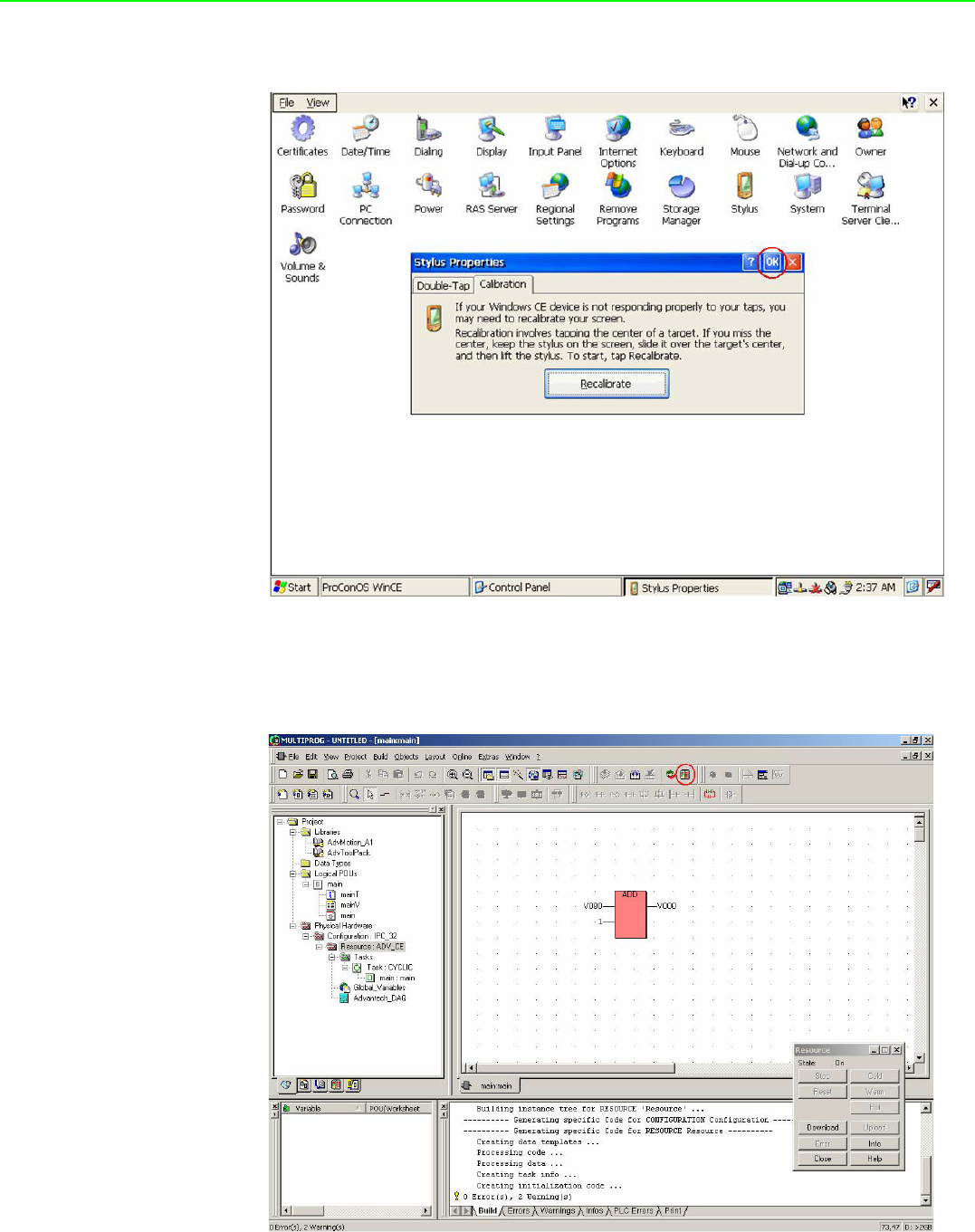This screenshot has width=975, height=1232.
Task: Open the MULTIPROG Build menu
Action: click(380, 757)
